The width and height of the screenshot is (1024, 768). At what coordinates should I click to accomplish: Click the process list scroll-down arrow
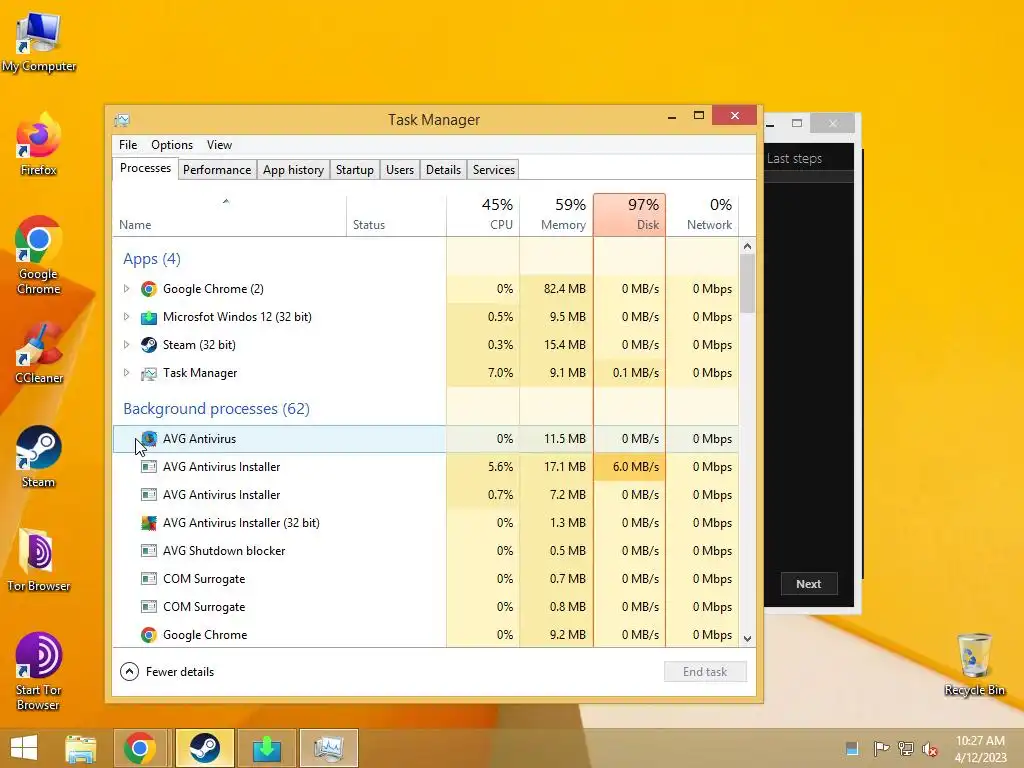click(x=748, y=639)
